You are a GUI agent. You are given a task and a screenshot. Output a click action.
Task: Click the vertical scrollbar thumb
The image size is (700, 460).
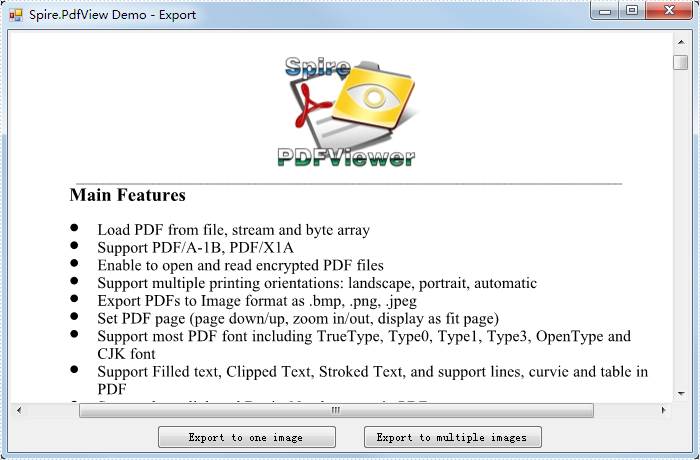pos(681,62)
